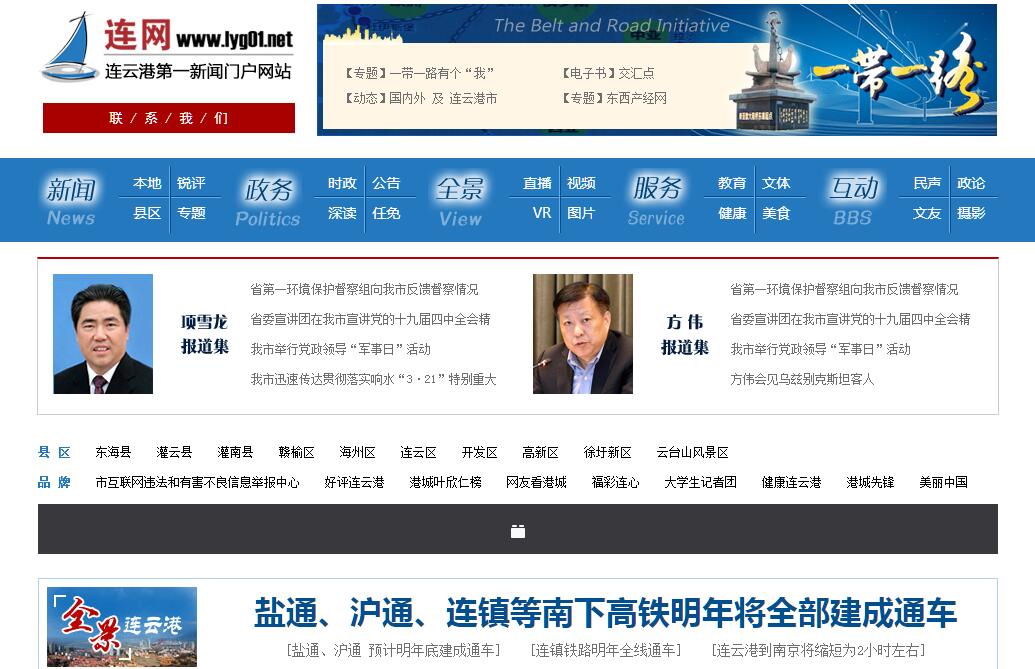
Task: Select VR in the navigation bar
Action: pos(542,213)
